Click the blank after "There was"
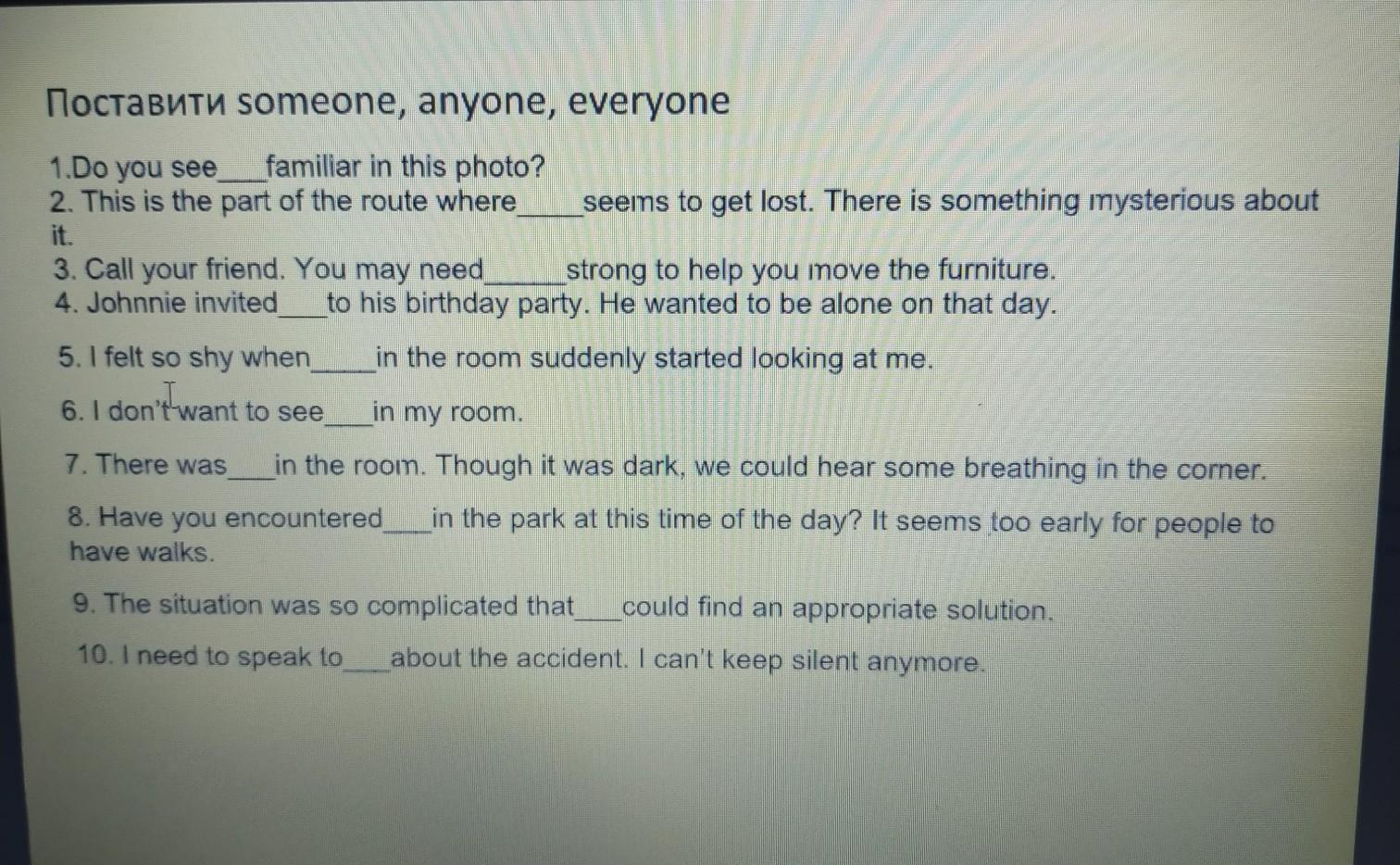 pos(251,468)
